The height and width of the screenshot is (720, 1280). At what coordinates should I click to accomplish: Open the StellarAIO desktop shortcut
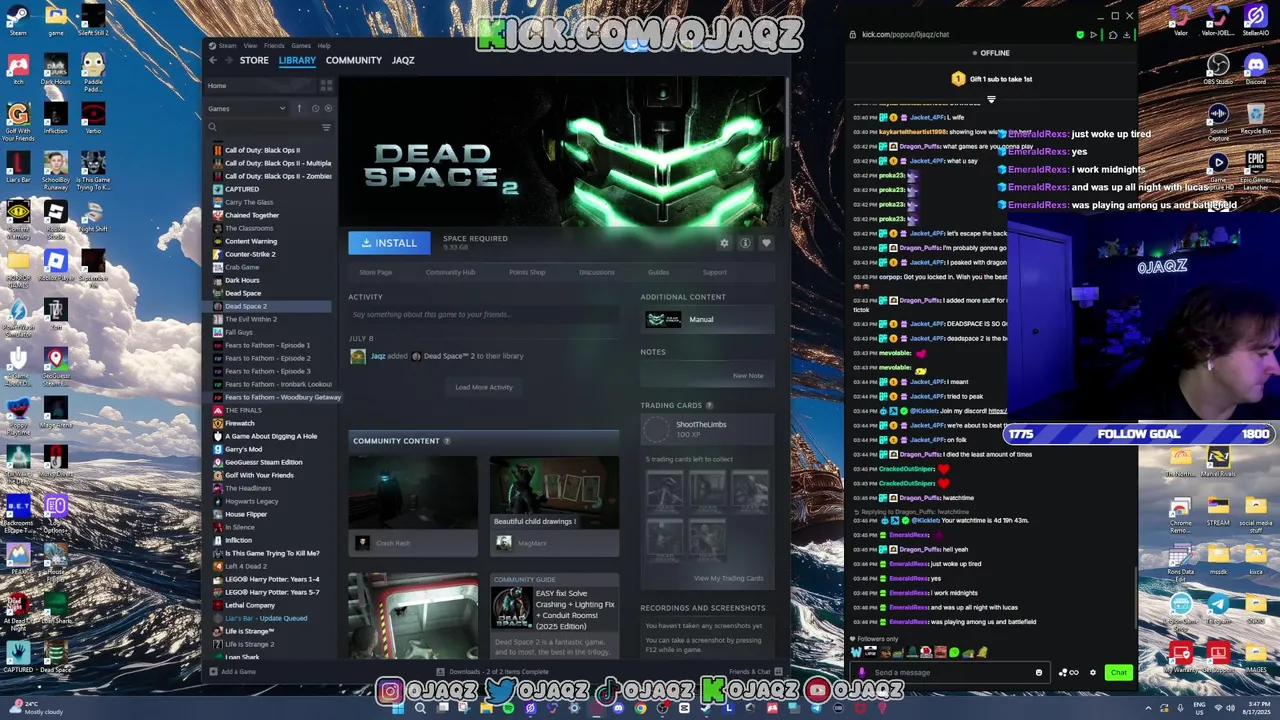click(1256, 20)
